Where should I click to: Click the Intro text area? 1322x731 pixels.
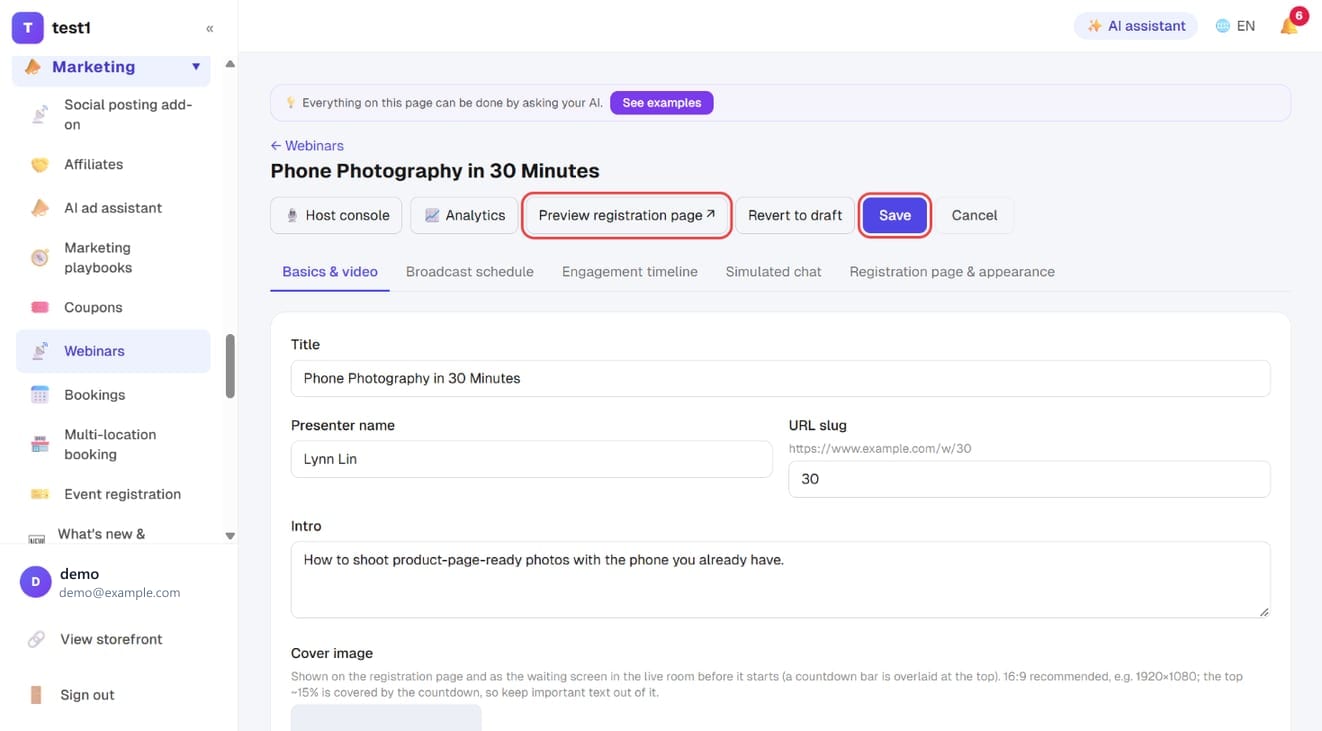click(780, 580)
